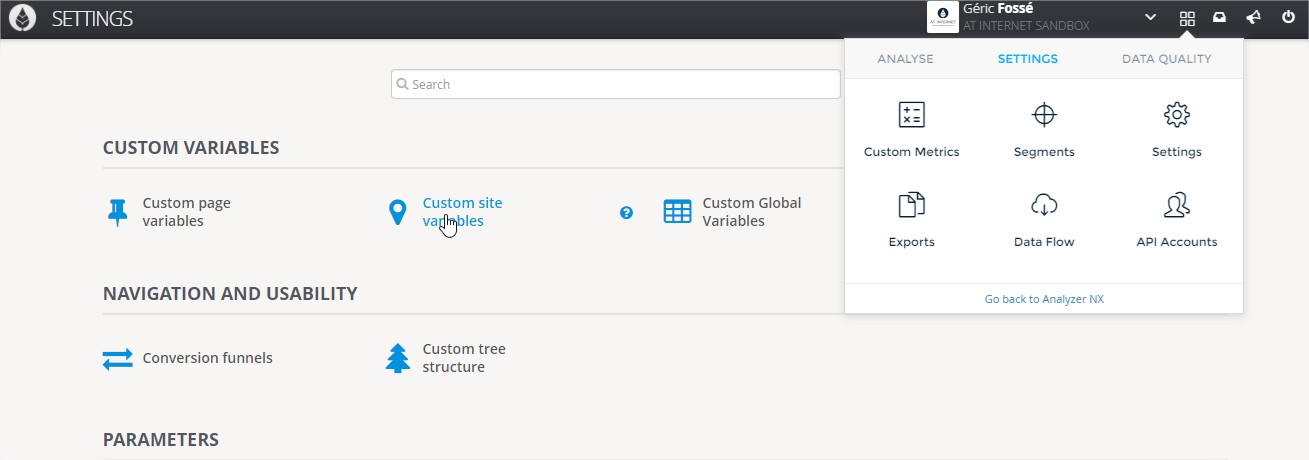
Task: Click the megaphone announcements icon
Action: tap(1253, 18)
